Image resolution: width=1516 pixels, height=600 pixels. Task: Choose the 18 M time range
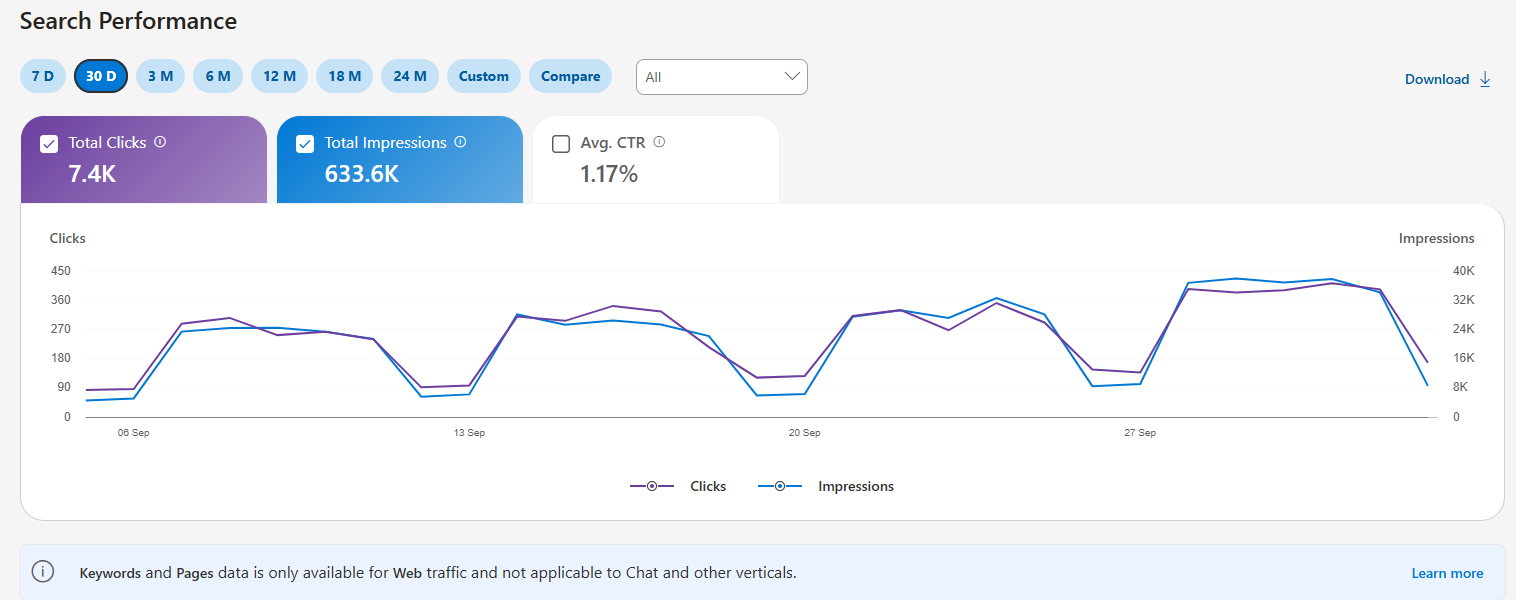(344, 76)
